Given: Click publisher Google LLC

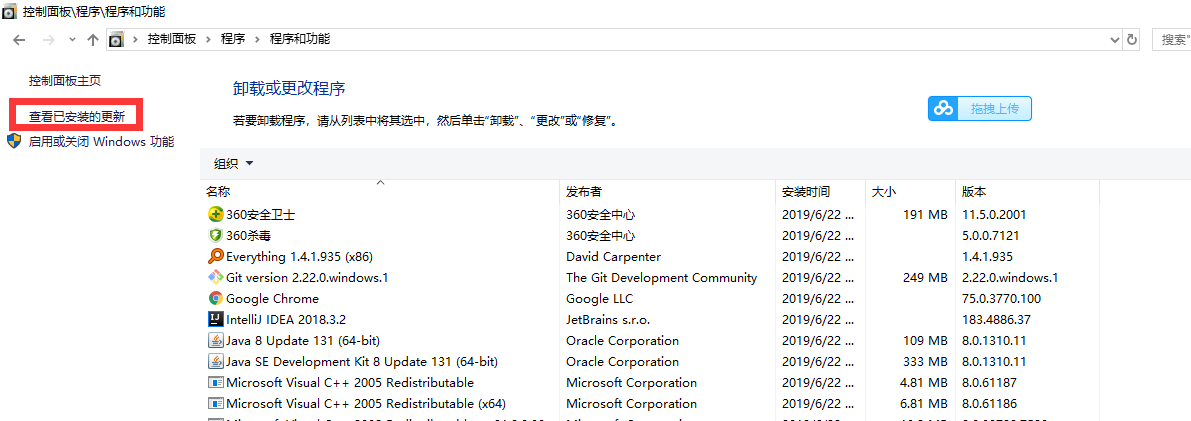Looking at the screenshot, I should [x=599, y=299].
